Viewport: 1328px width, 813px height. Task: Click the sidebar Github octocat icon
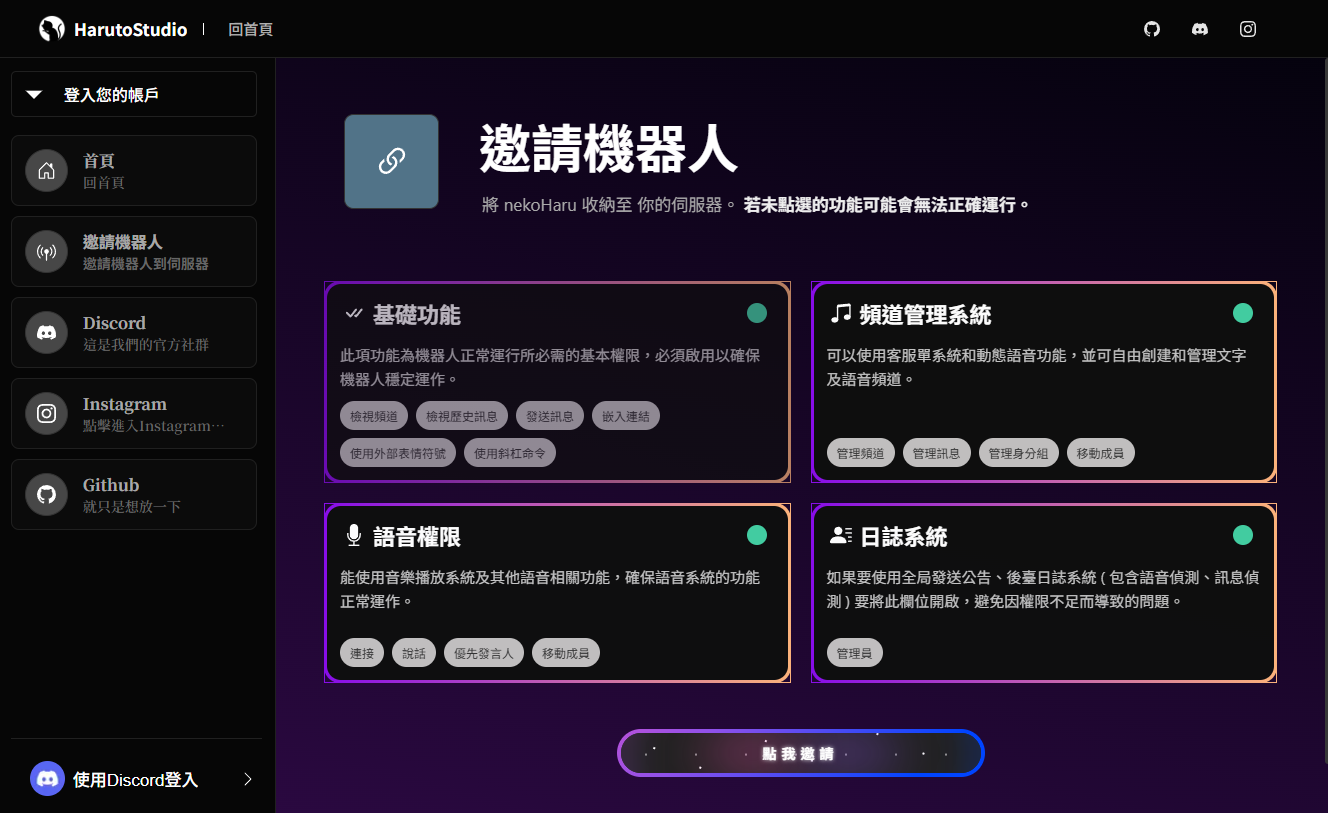click(46, 495)
